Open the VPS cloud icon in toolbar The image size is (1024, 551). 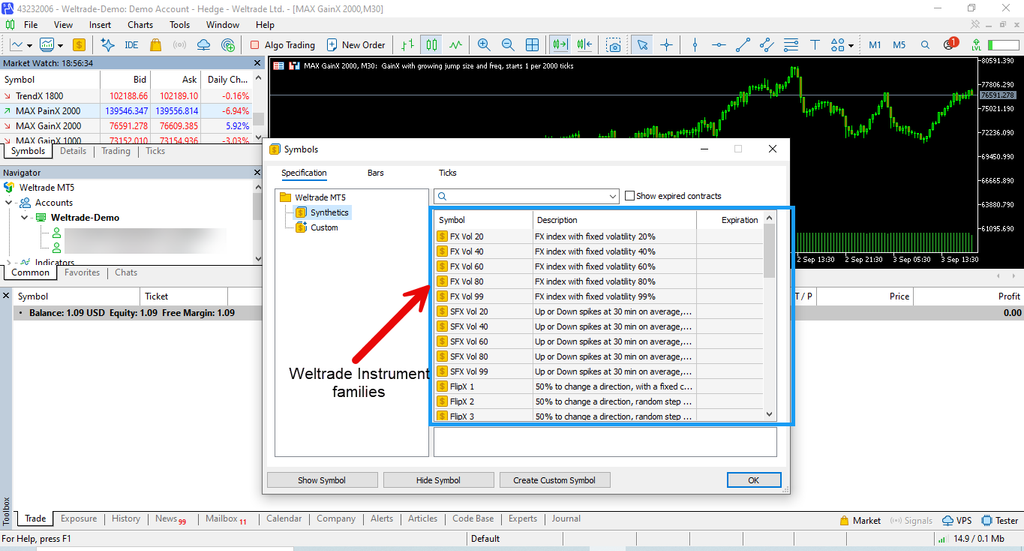tap(203, 45)
